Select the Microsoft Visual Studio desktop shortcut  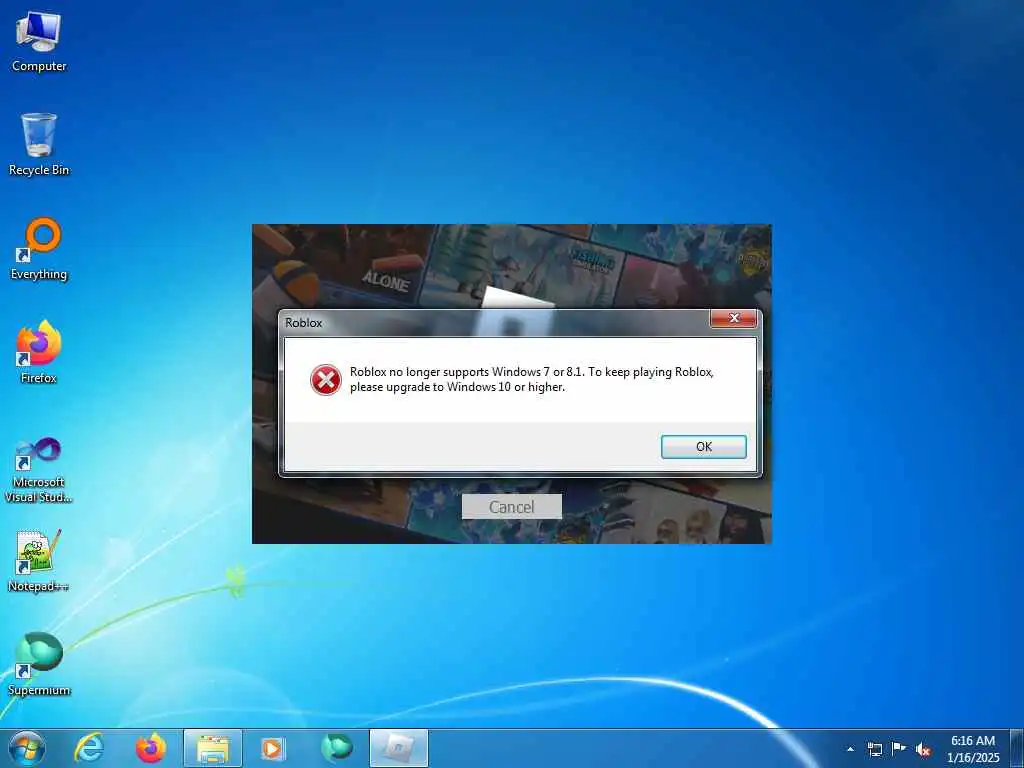point(39,470)
